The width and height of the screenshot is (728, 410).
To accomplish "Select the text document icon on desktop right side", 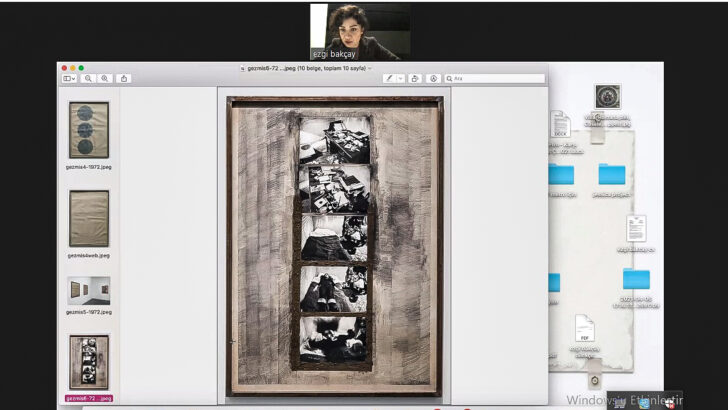I will pos(636,228).
